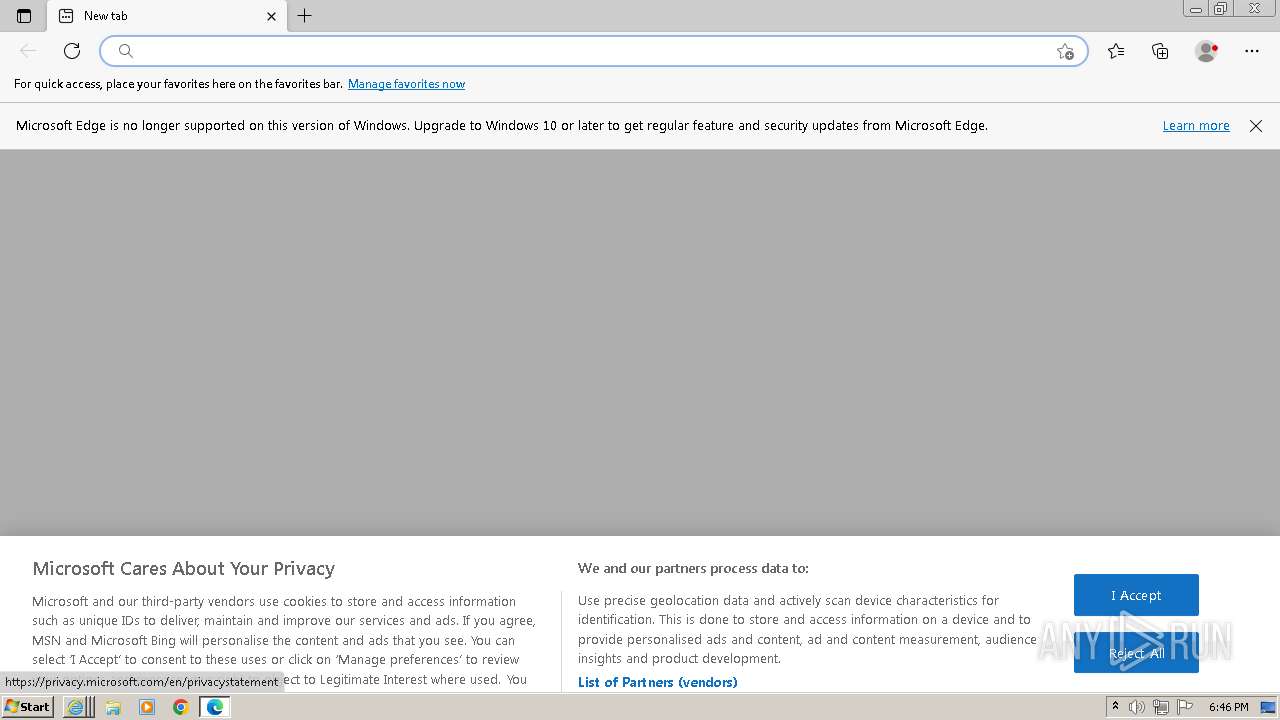Screen dimensions: 1280x720
Task: Click I Accept cookie button
Action: pyautogui.click(x=1136, y=595)
